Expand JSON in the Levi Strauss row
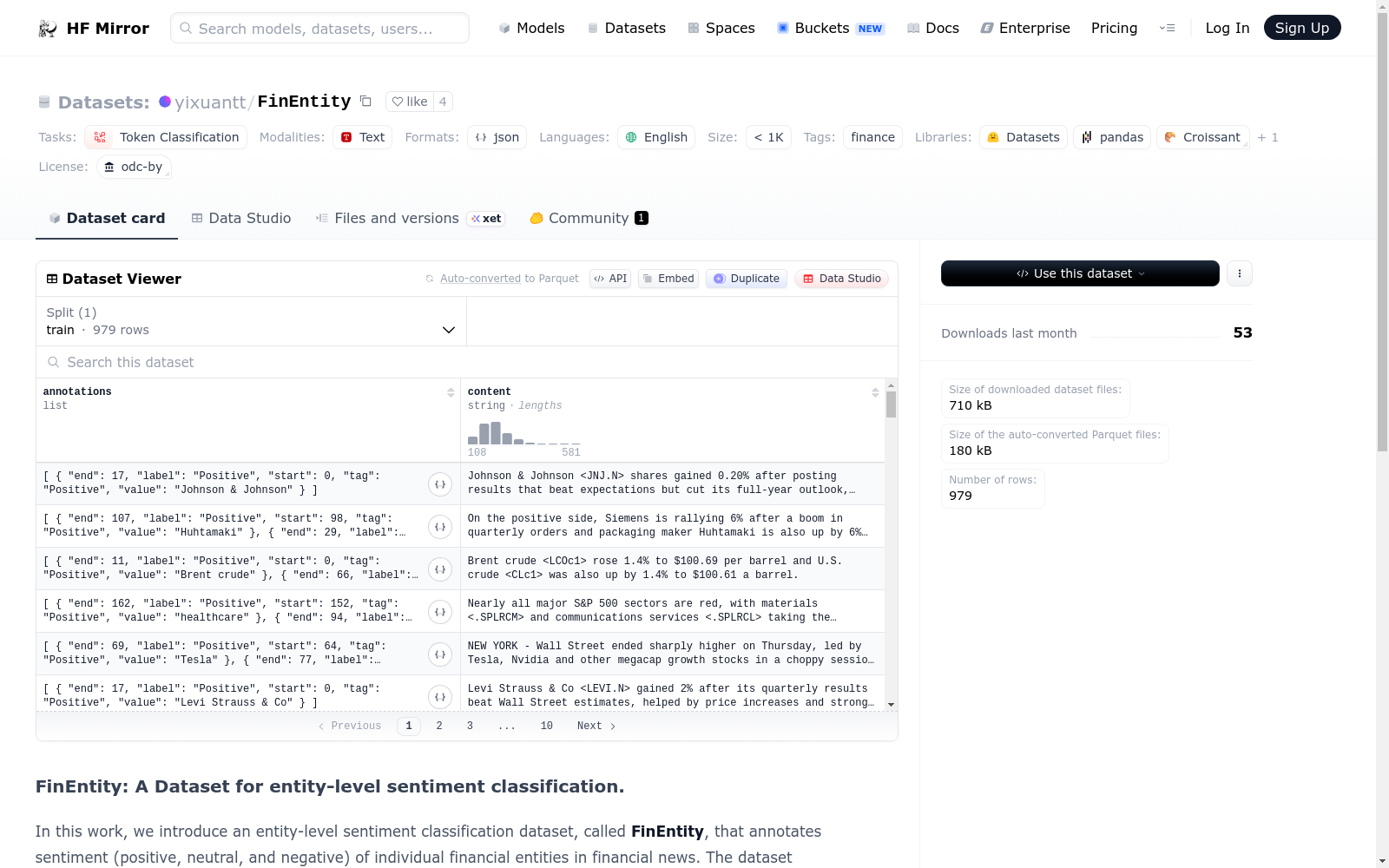 [x=440, y=697]
